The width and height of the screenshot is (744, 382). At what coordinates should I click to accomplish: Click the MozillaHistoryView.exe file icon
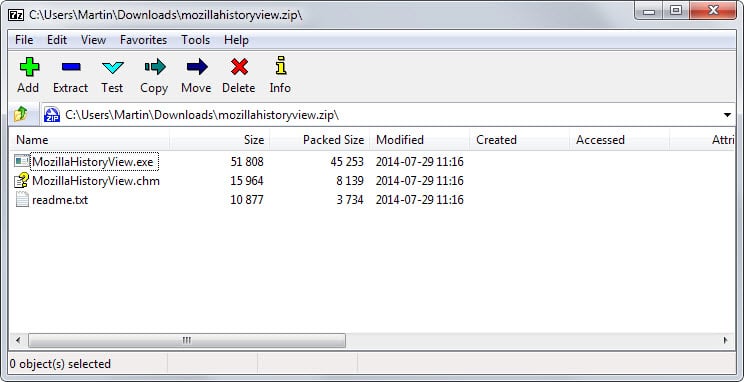click(x=22, y=161)
